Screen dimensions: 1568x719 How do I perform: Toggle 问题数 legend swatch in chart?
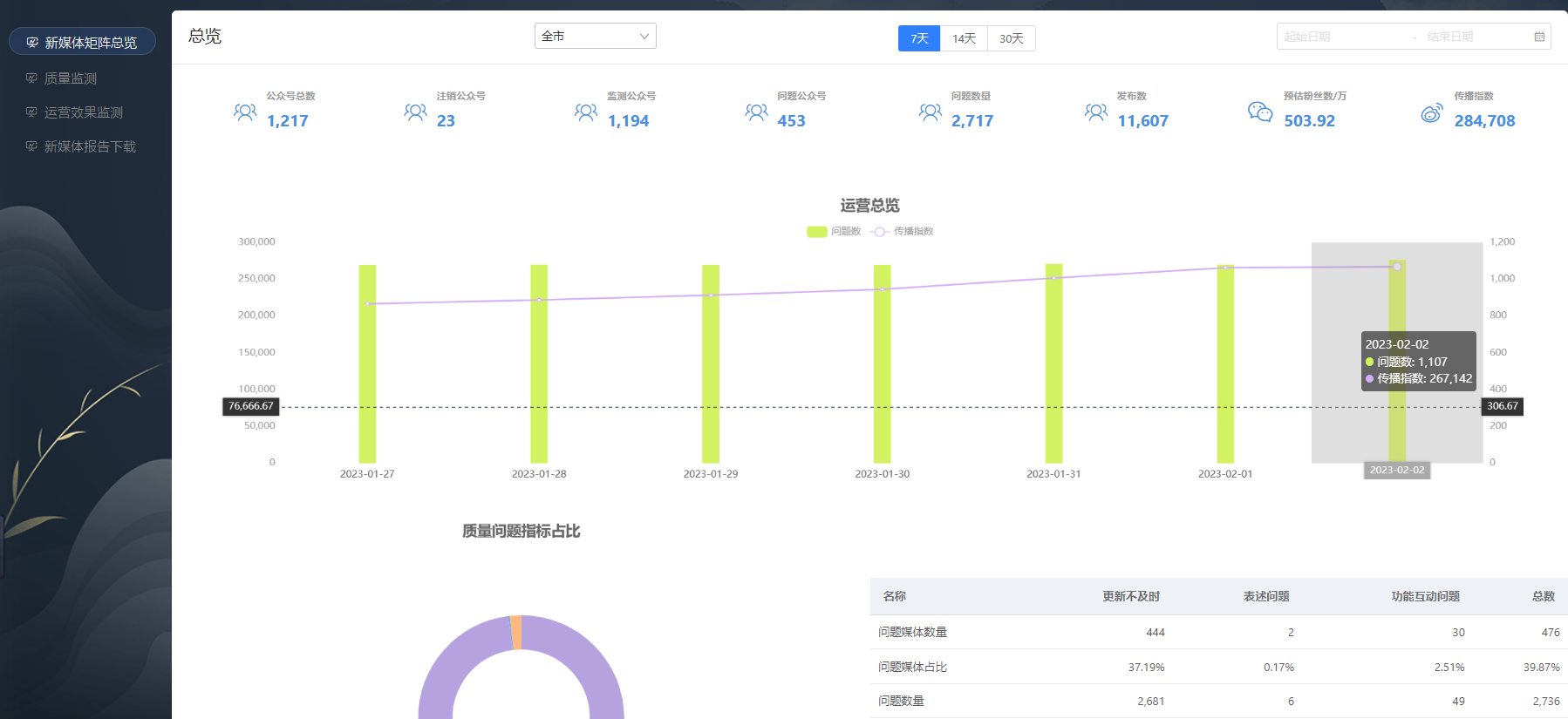(x=817, y=232)
